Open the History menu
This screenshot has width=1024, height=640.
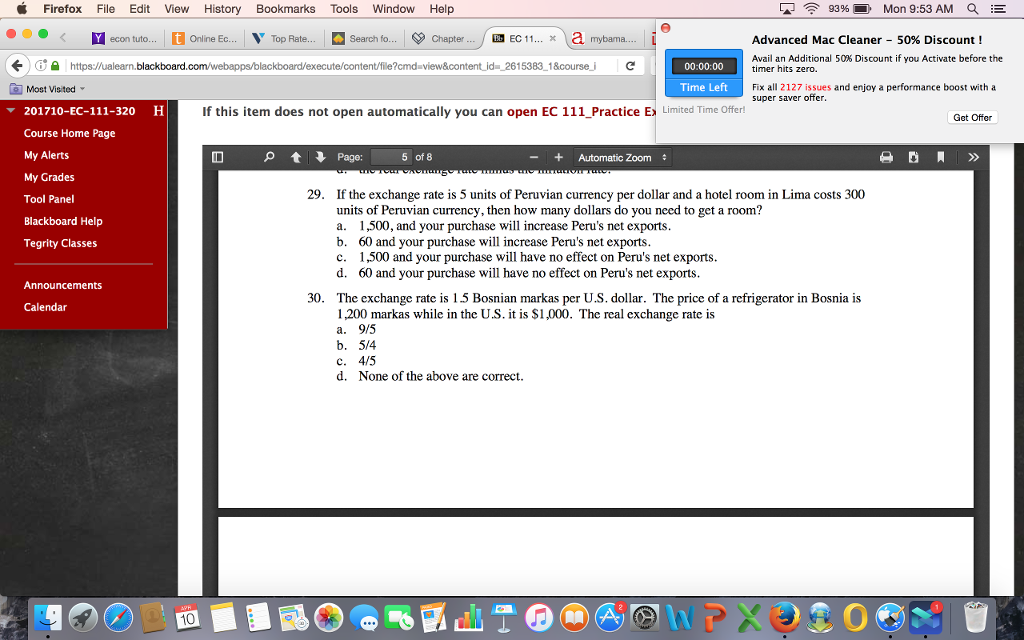pos(222,9)
